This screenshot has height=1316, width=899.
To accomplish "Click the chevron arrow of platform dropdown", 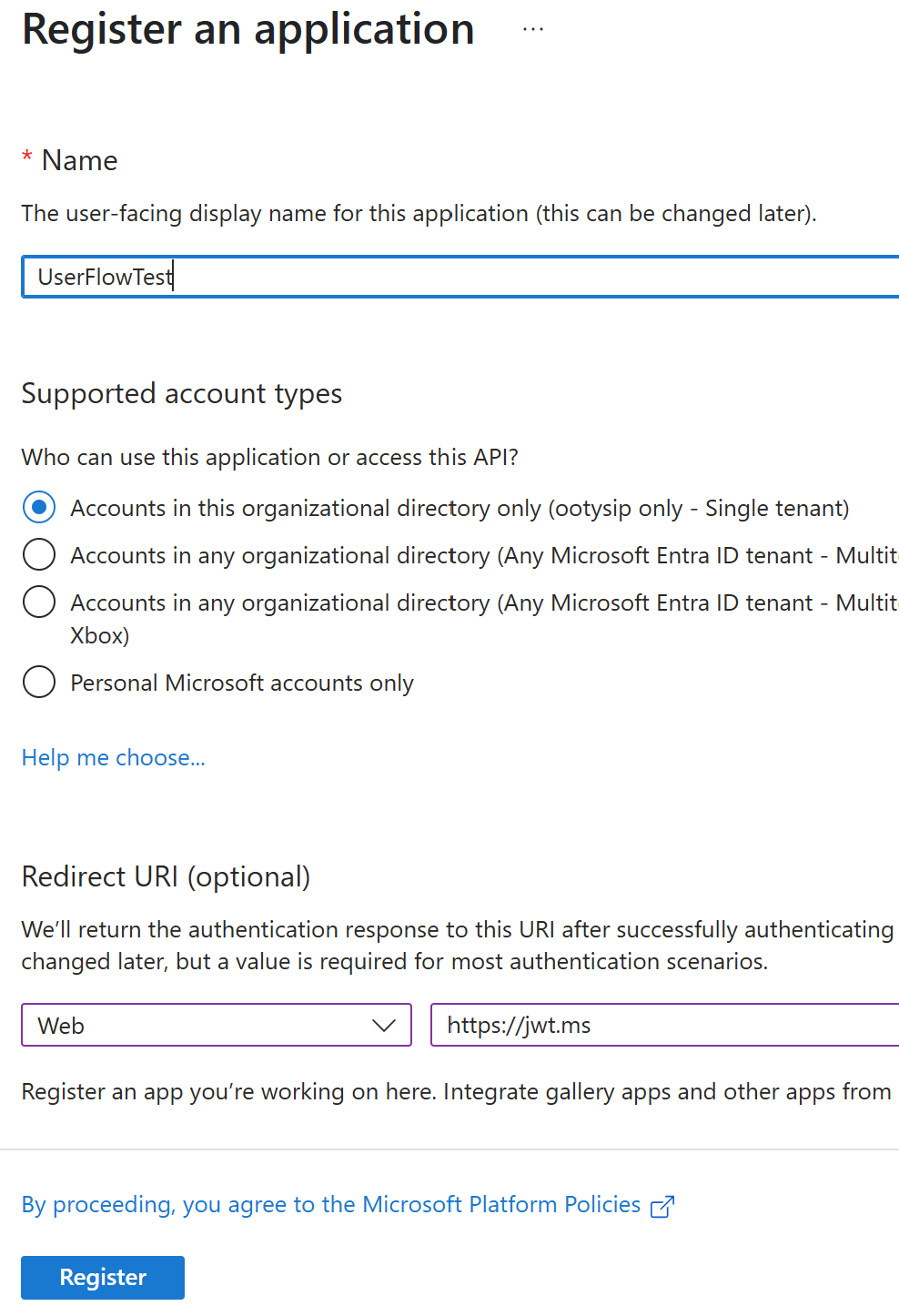I will (x=384, y=1026).
